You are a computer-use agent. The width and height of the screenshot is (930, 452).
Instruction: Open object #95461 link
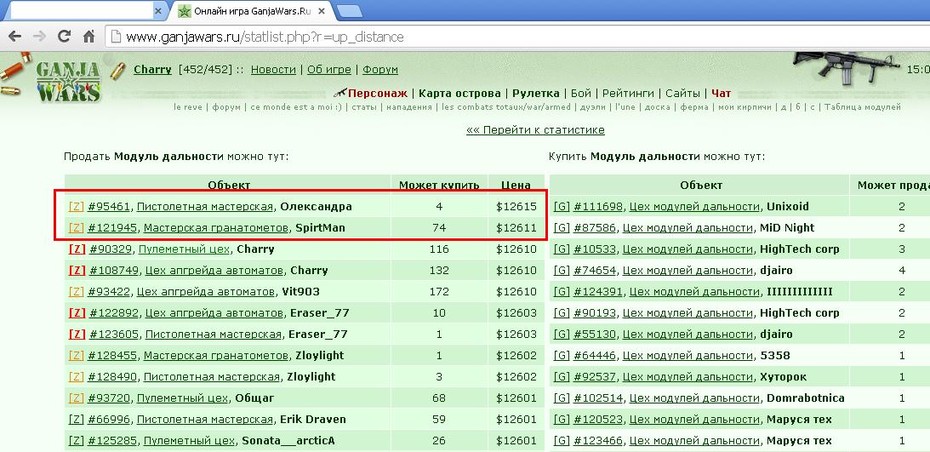point(109,206)
